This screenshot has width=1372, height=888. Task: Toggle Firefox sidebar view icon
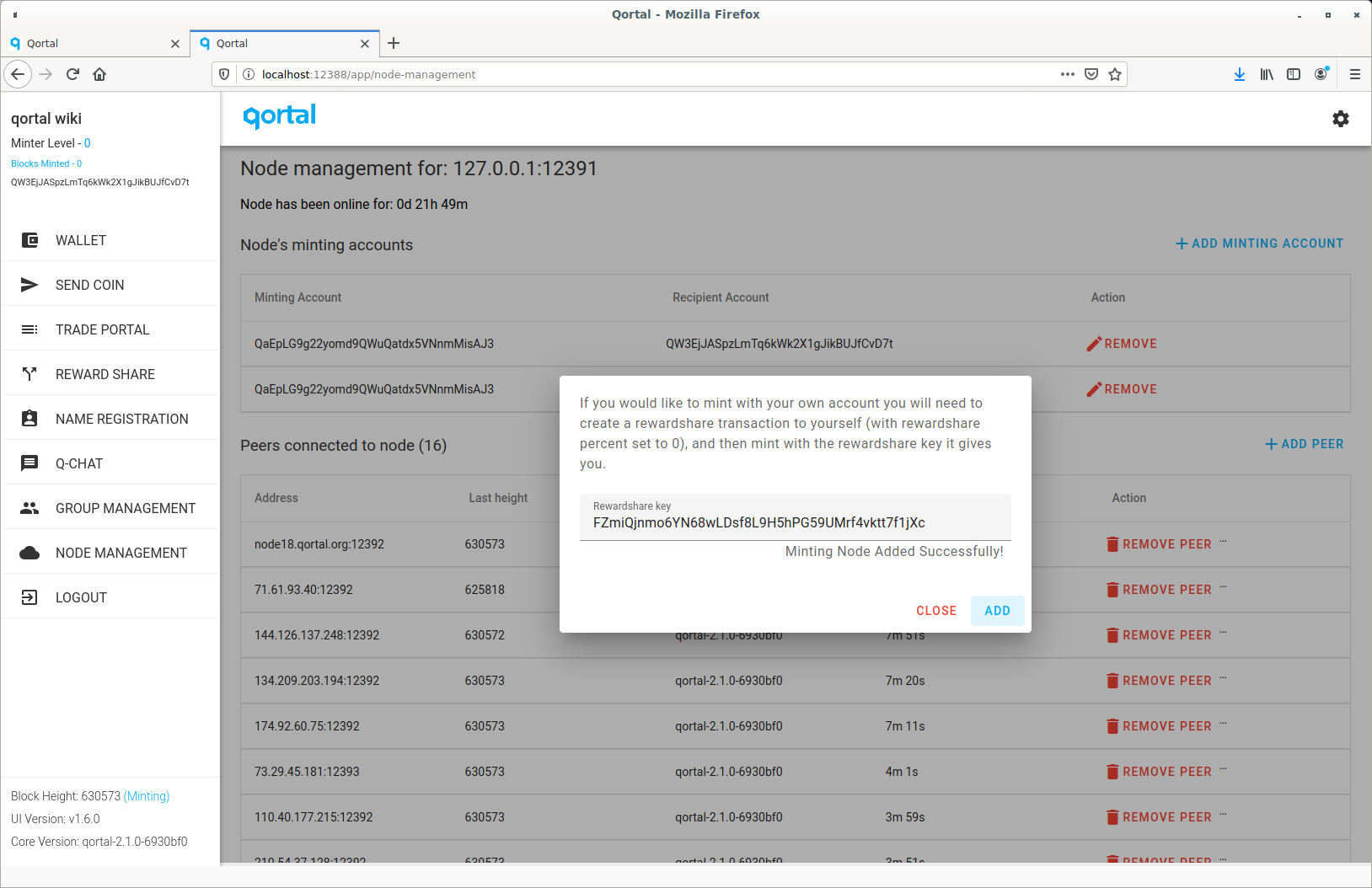click(x=1294, y=74)
